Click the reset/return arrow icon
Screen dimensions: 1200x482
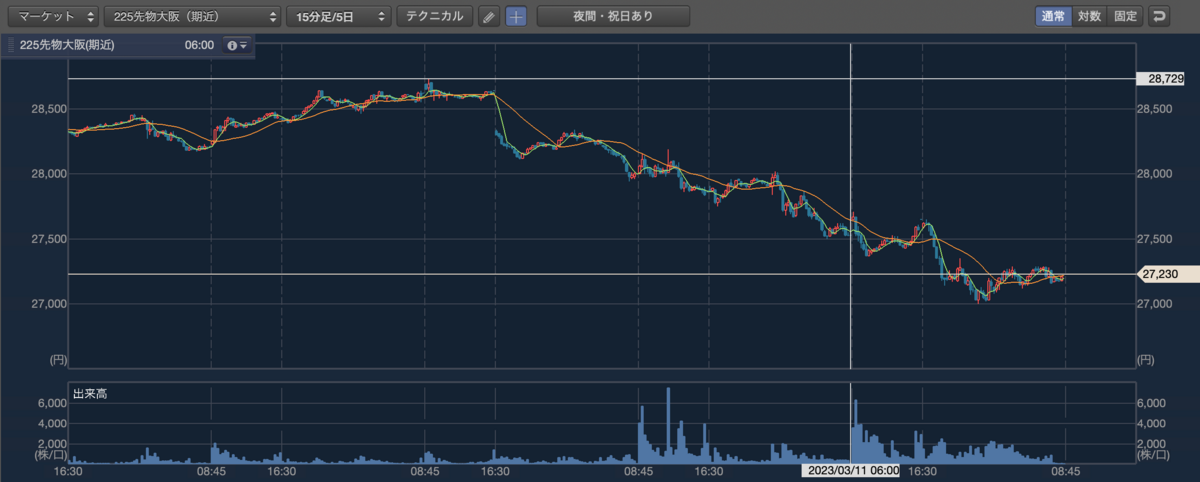point(1159,16)
